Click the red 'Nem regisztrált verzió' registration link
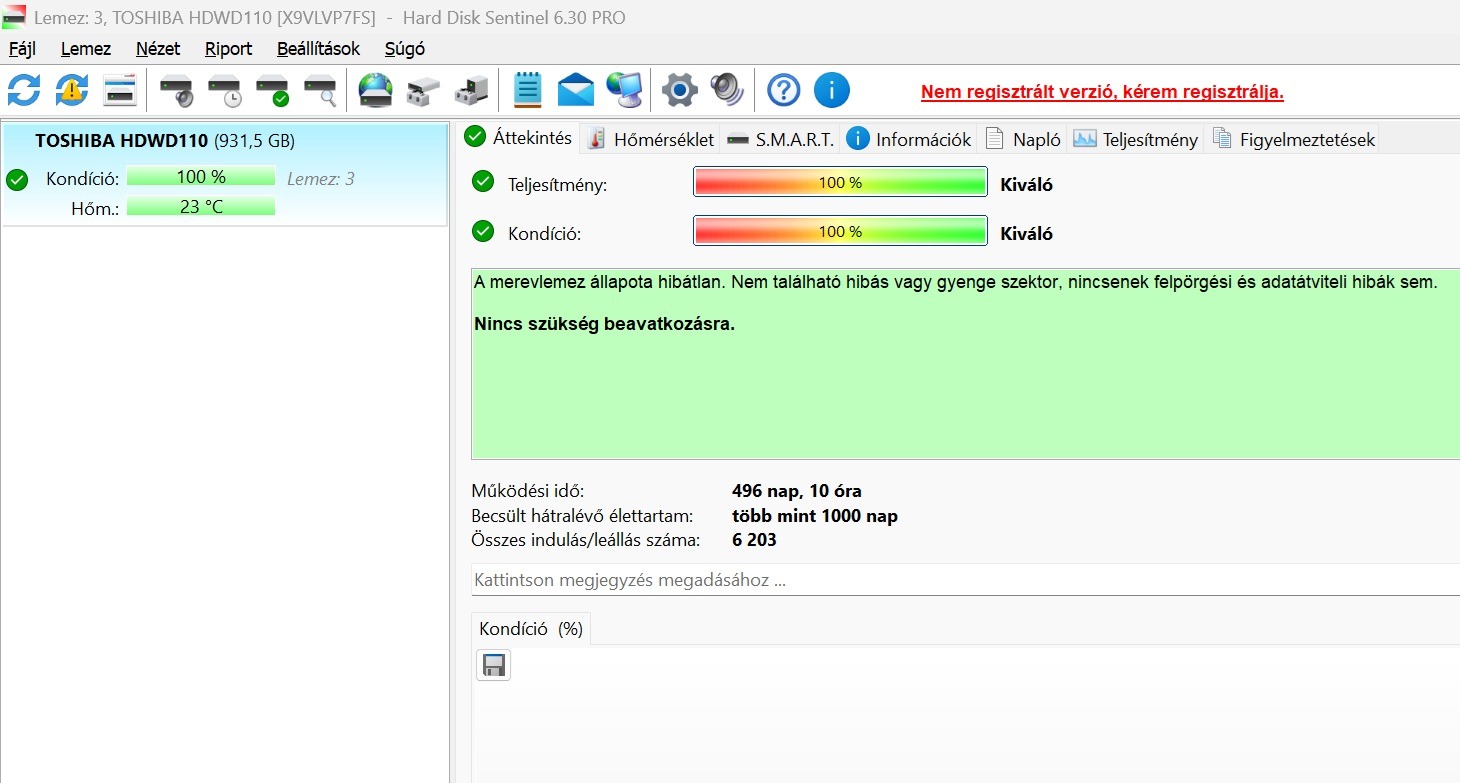 coord(1102,92)
